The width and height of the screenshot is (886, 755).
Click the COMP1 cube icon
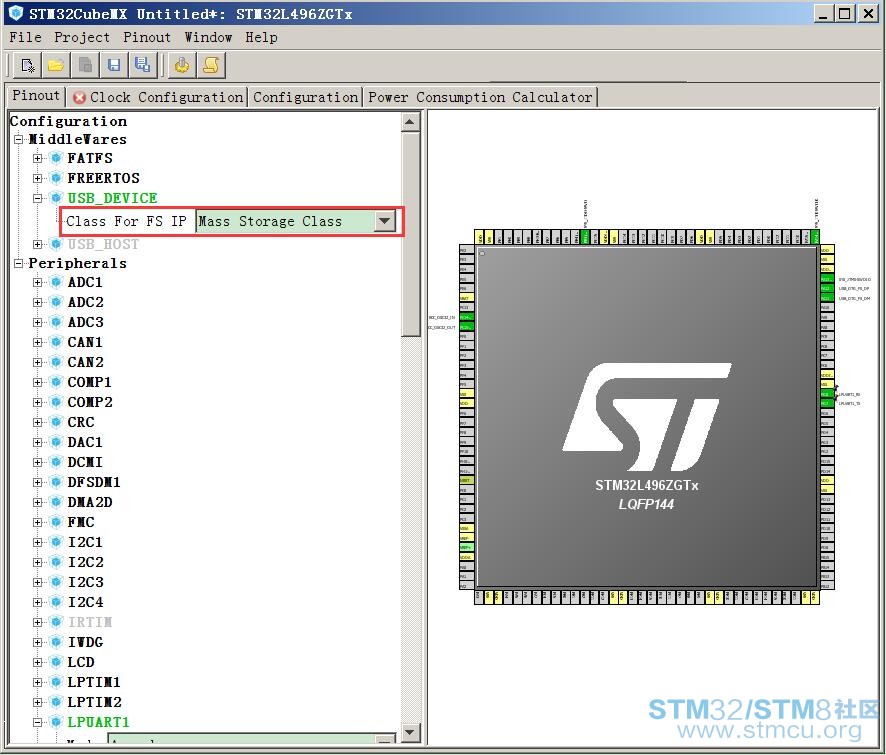[56, 382]
